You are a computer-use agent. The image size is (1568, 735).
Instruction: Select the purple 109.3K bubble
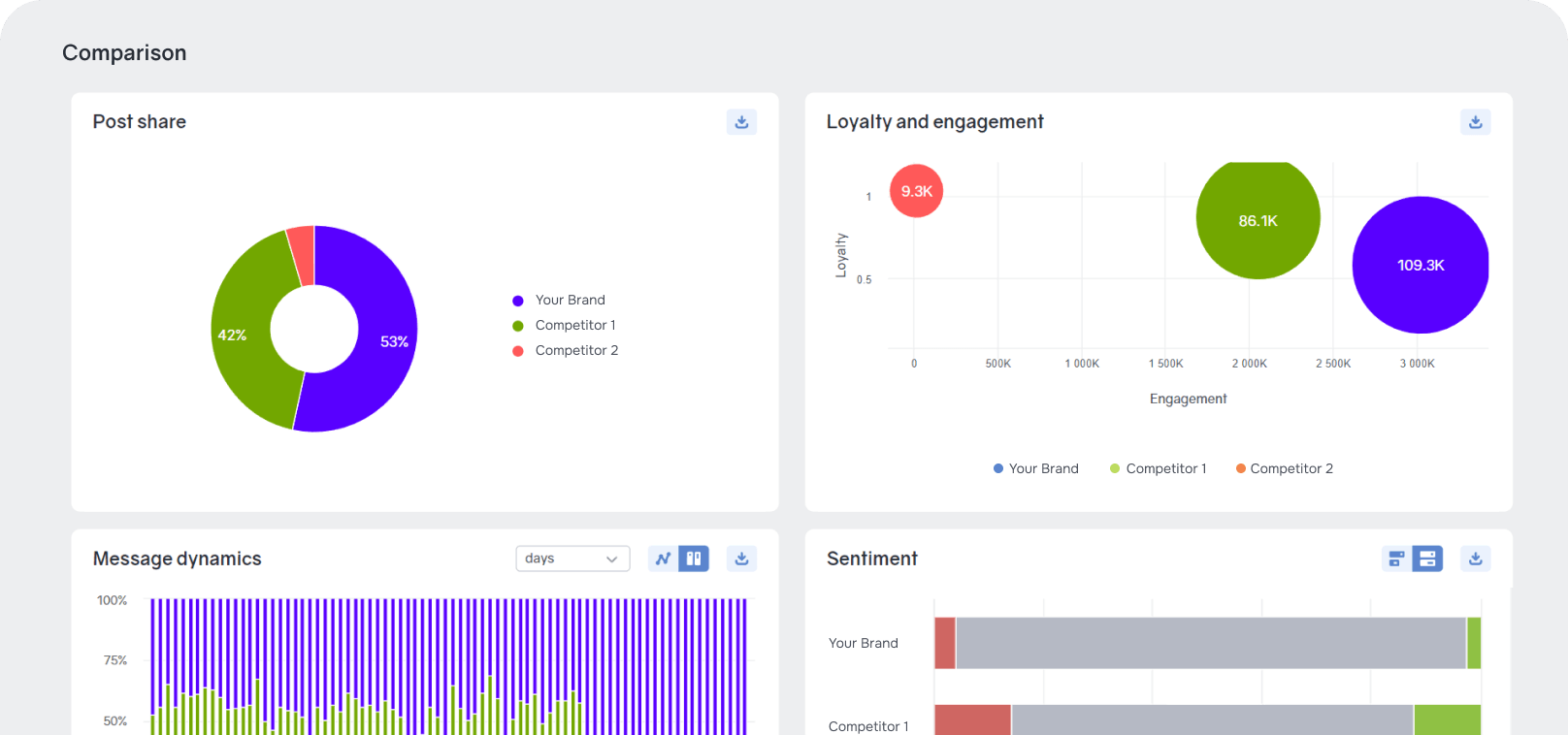[1421, 265]
